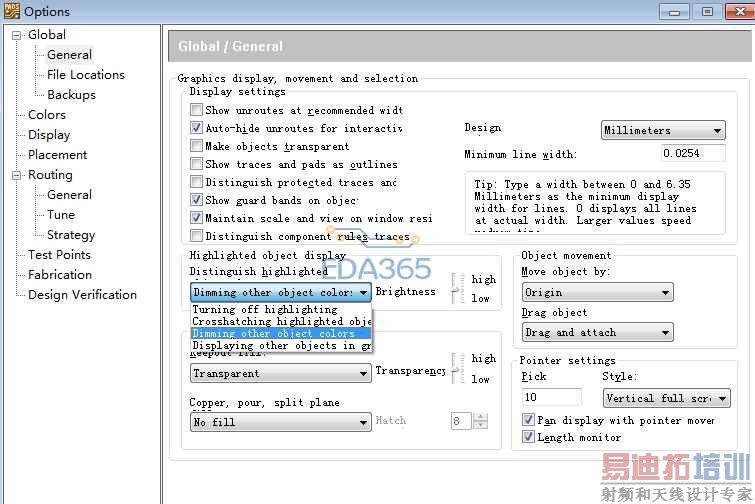This screenshot has width=755, height=504.
Task: Enable Show unroutes at recommended width
Action: point(196,110)
